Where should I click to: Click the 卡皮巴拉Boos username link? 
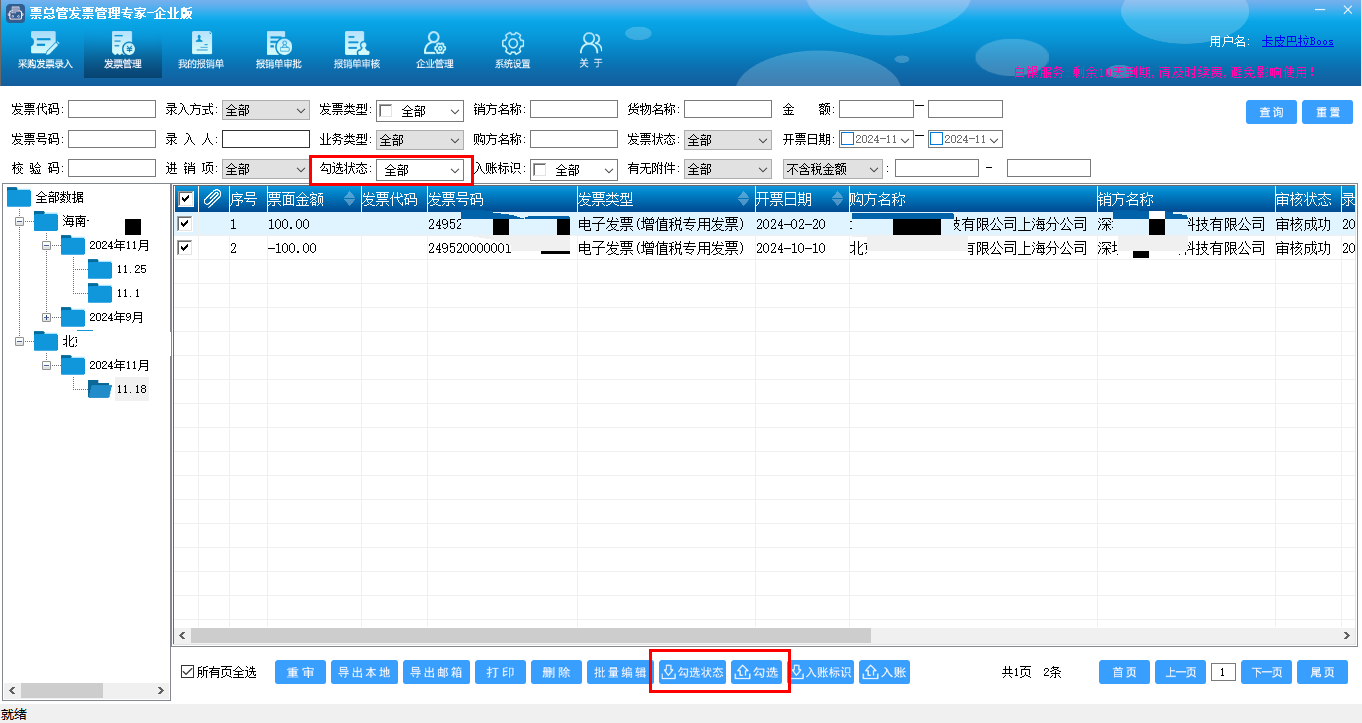pos(1297,42)
